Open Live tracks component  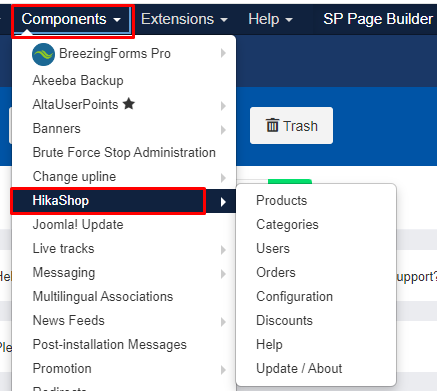point(63,249)
